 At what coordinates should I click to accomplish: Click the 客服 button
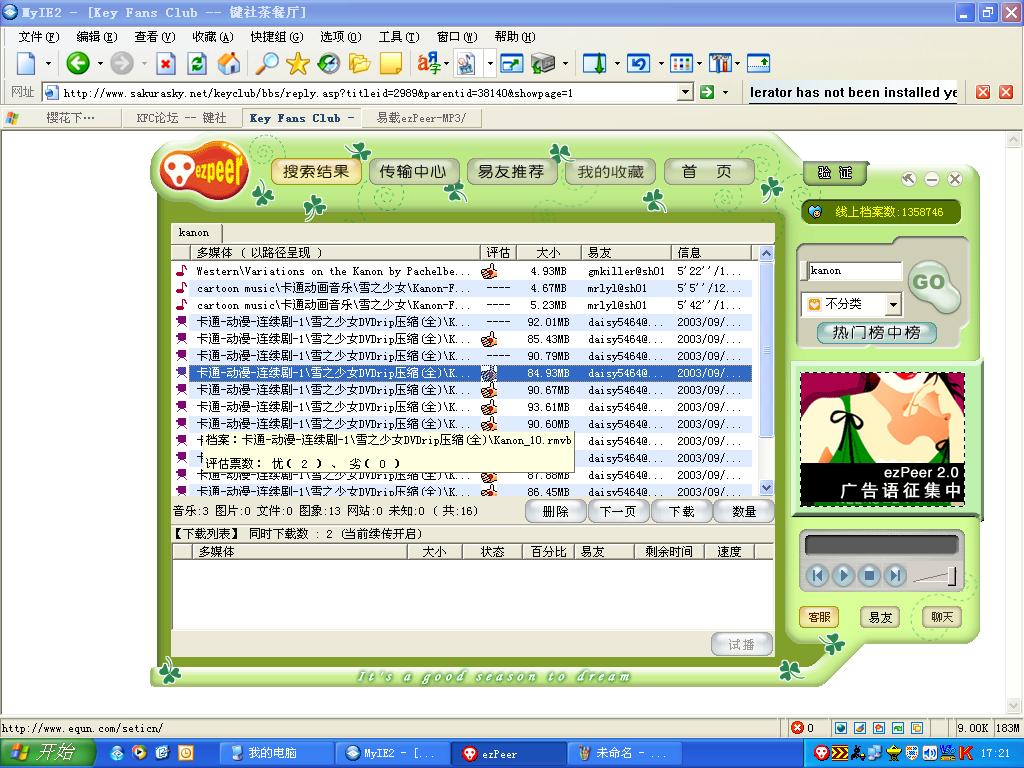coord(819,617)
